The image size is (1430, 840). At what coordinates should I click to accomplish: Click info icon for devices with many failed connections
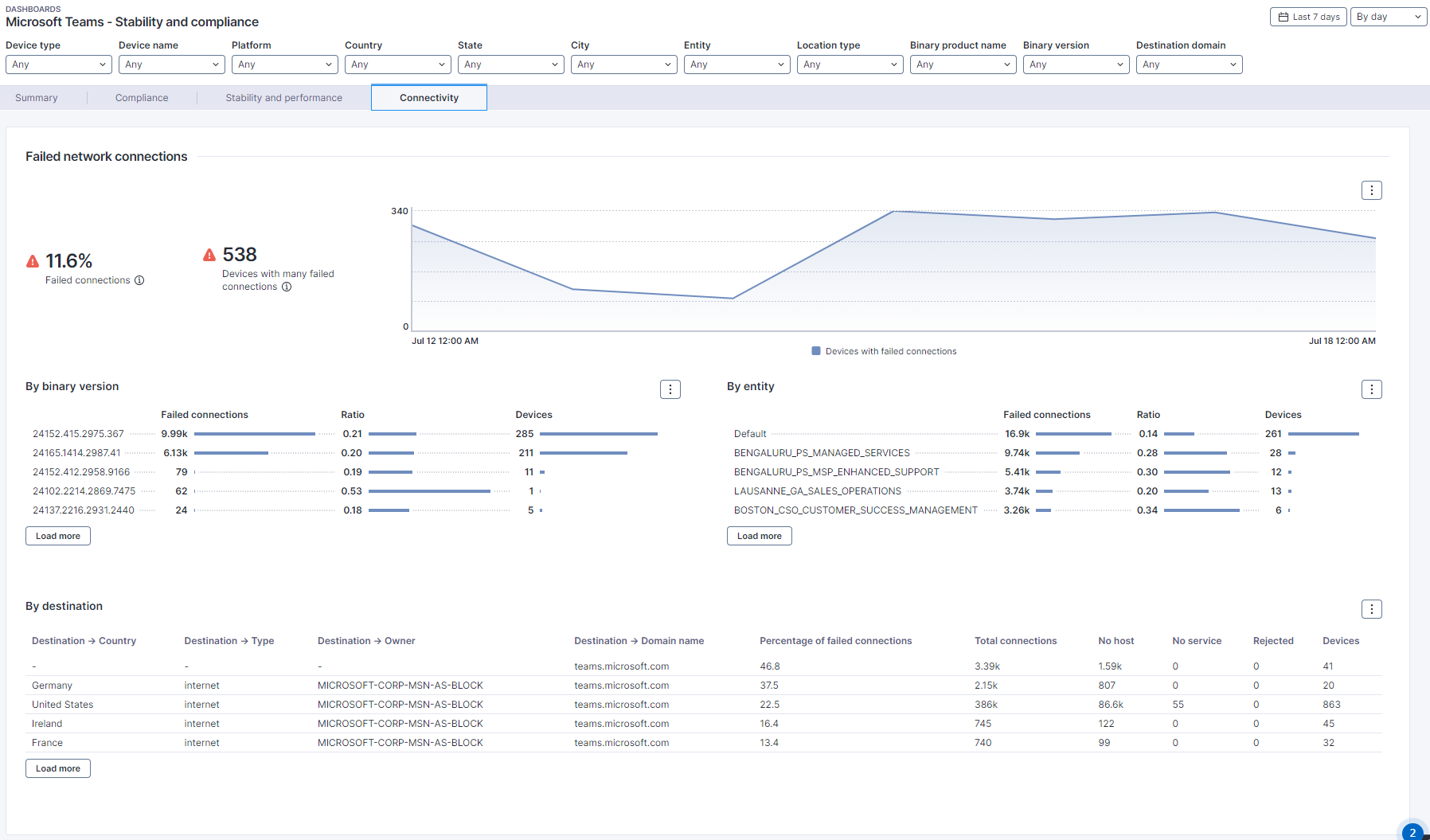point(287,287)
